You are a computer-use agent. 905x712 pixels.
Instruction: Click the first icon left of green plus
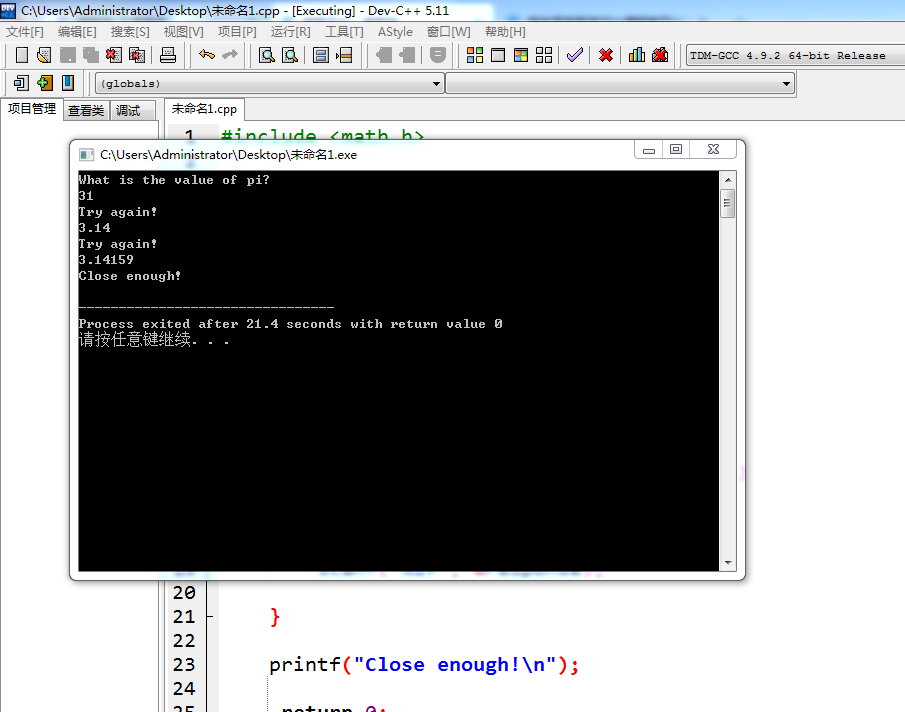click(x=21, y=83)
